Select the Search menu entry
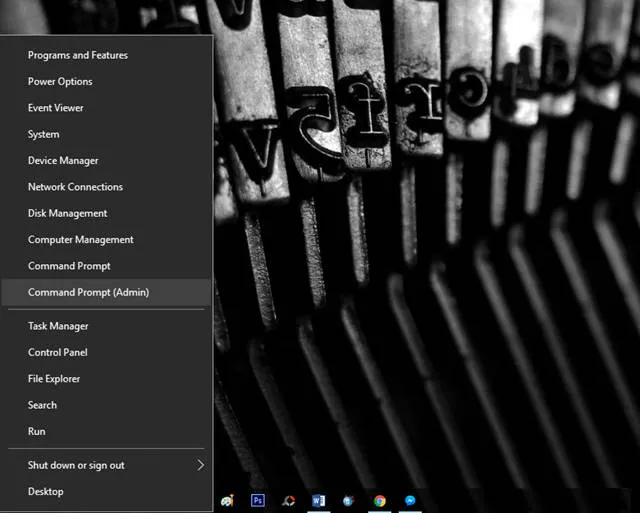This screenshot has width=640, height=513. [x=106, y=405]
